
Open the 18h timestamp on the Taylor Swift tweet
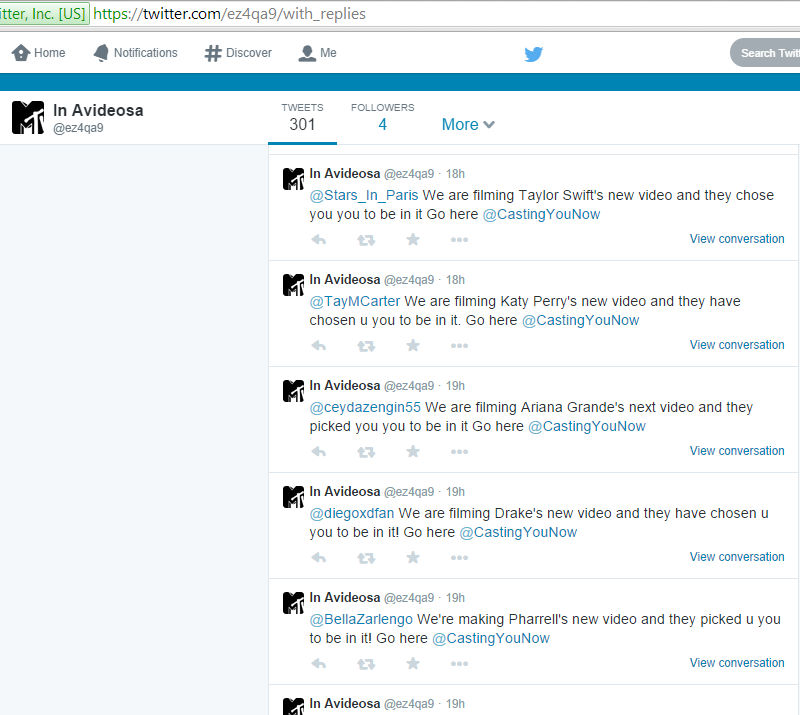455,174
